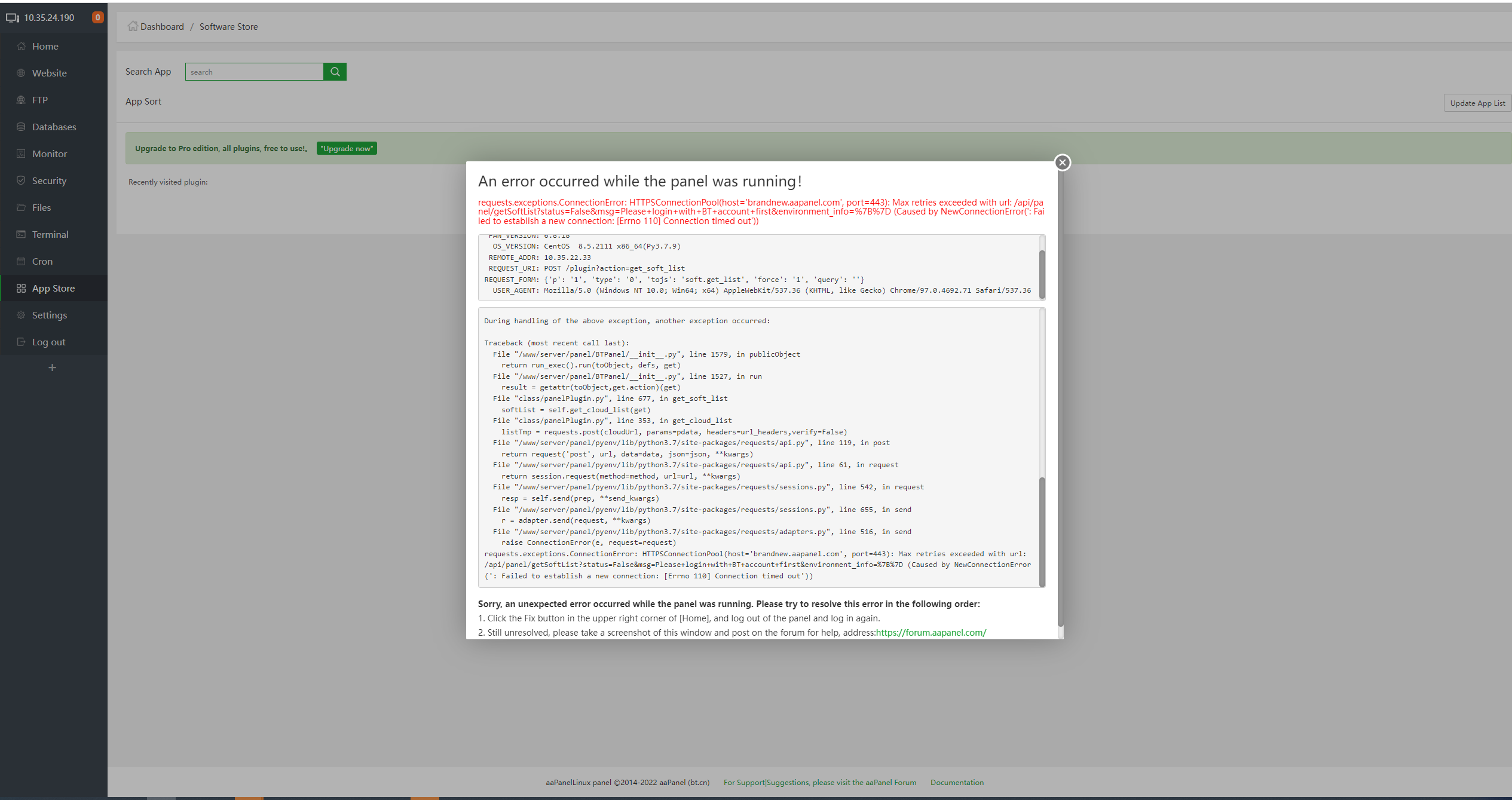Click Dashboard in the breadcrumb

coord(161,27)
